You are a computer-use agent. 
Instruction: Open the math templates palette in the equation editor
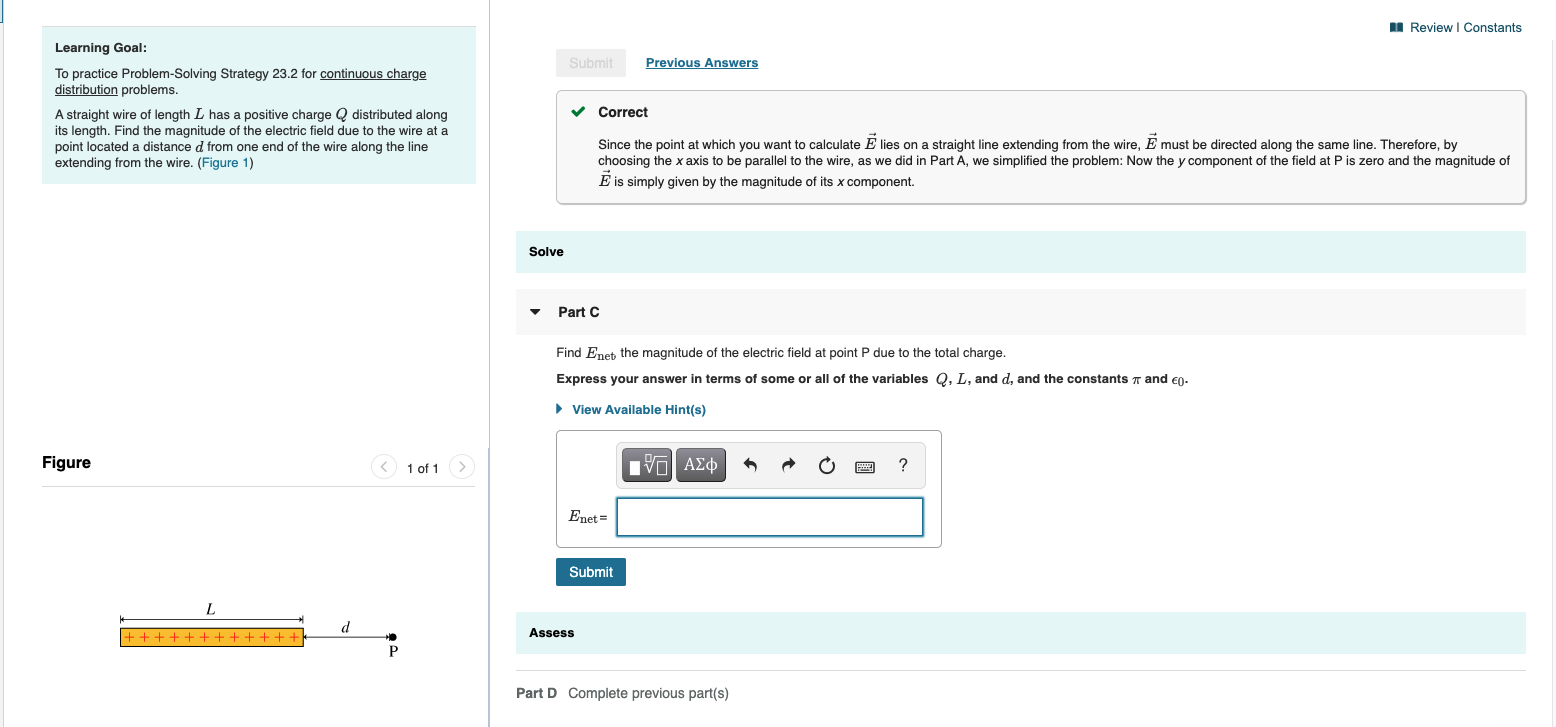tap(646, 464)
